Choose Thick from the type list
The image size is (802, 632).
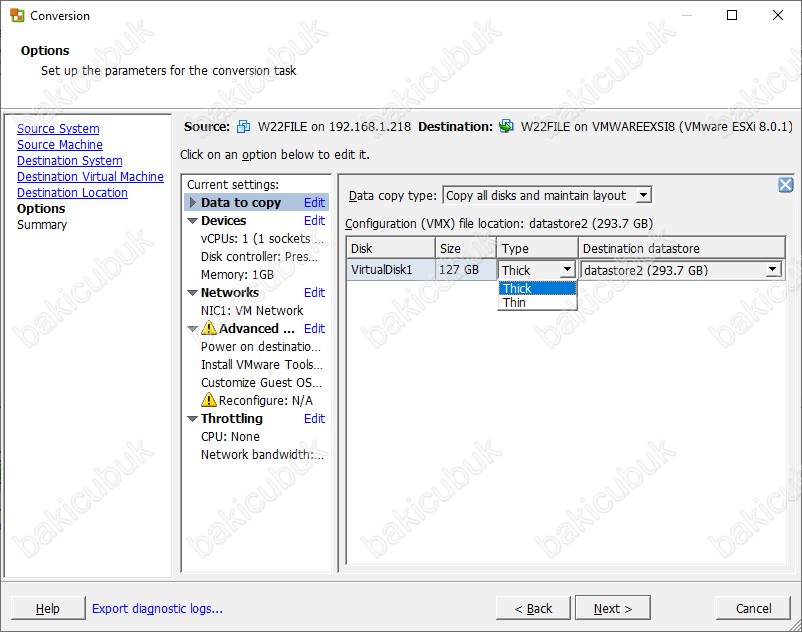(x=537, y=288)
